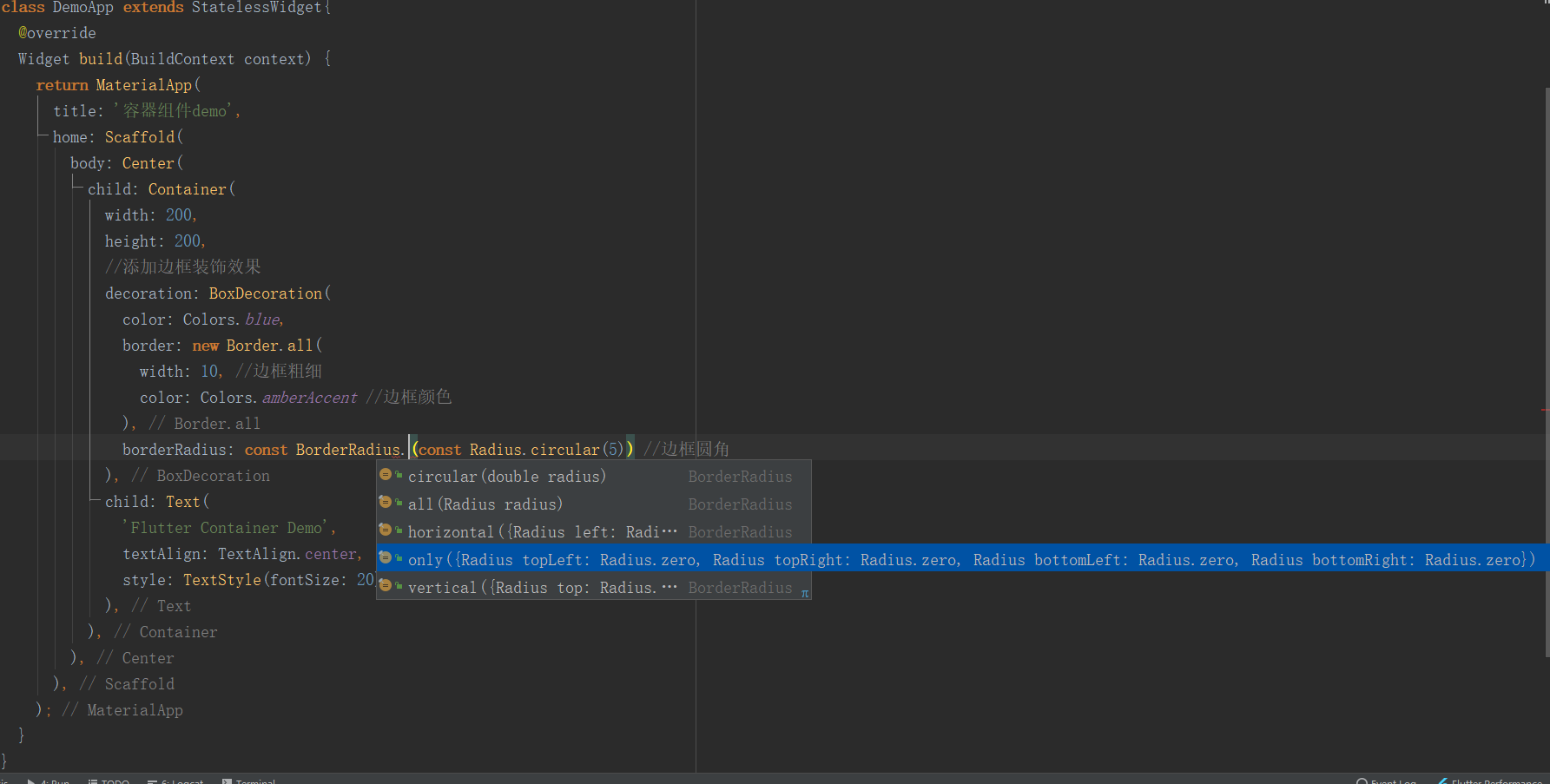Click the '// BoxDecoration' closing hint
Image resolution: width=1550 pixels, height=784 pixels.
pyautogui.click(x=201, y=476)
